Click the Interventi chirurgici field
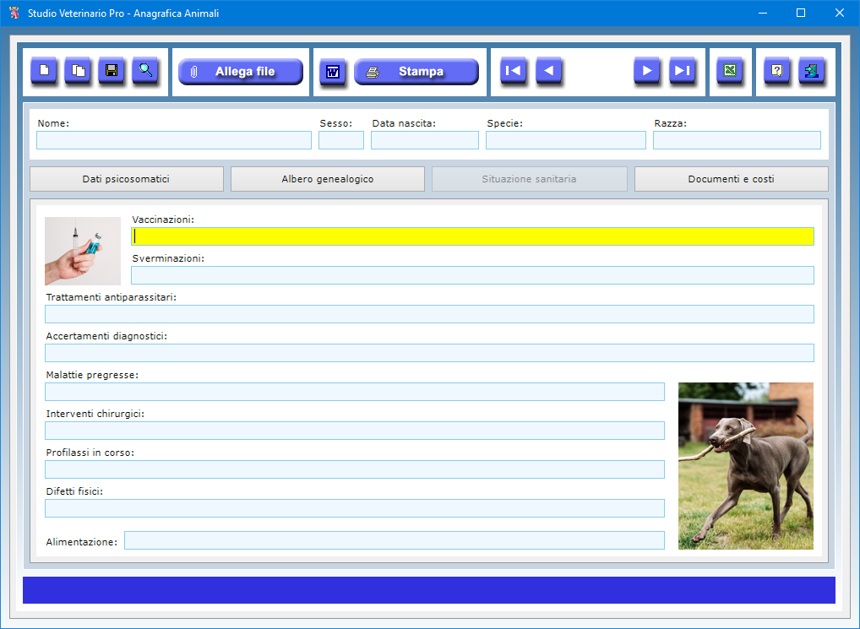 click(355, 430)
